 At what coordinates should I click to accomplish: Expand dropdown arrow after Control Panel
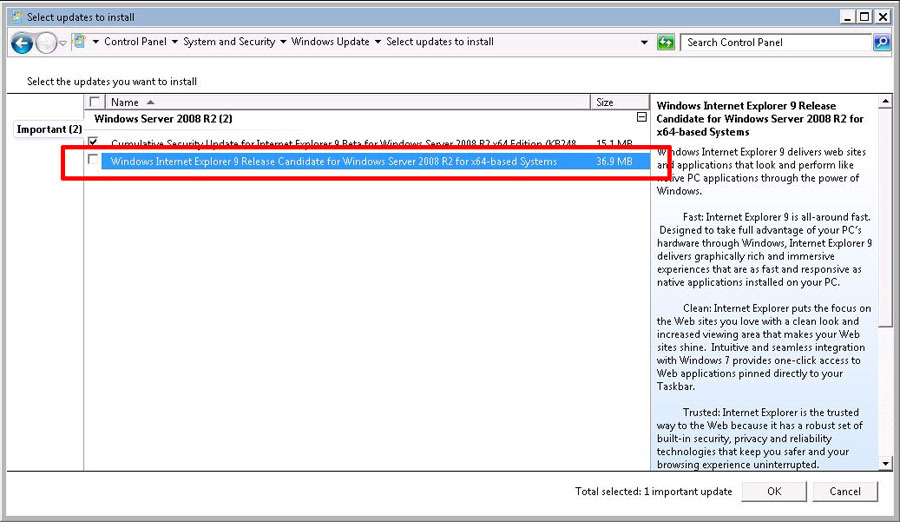click(x=174, y=42)
